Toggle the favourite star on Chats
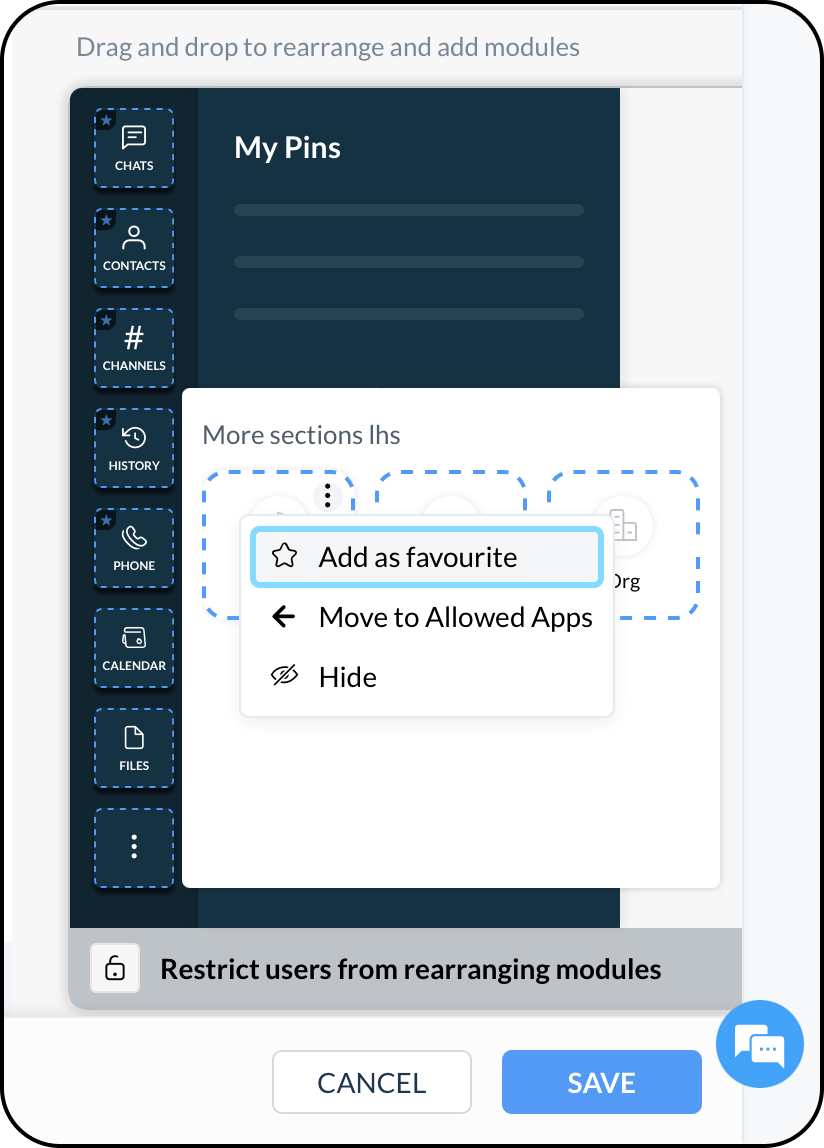 point(106,120)
